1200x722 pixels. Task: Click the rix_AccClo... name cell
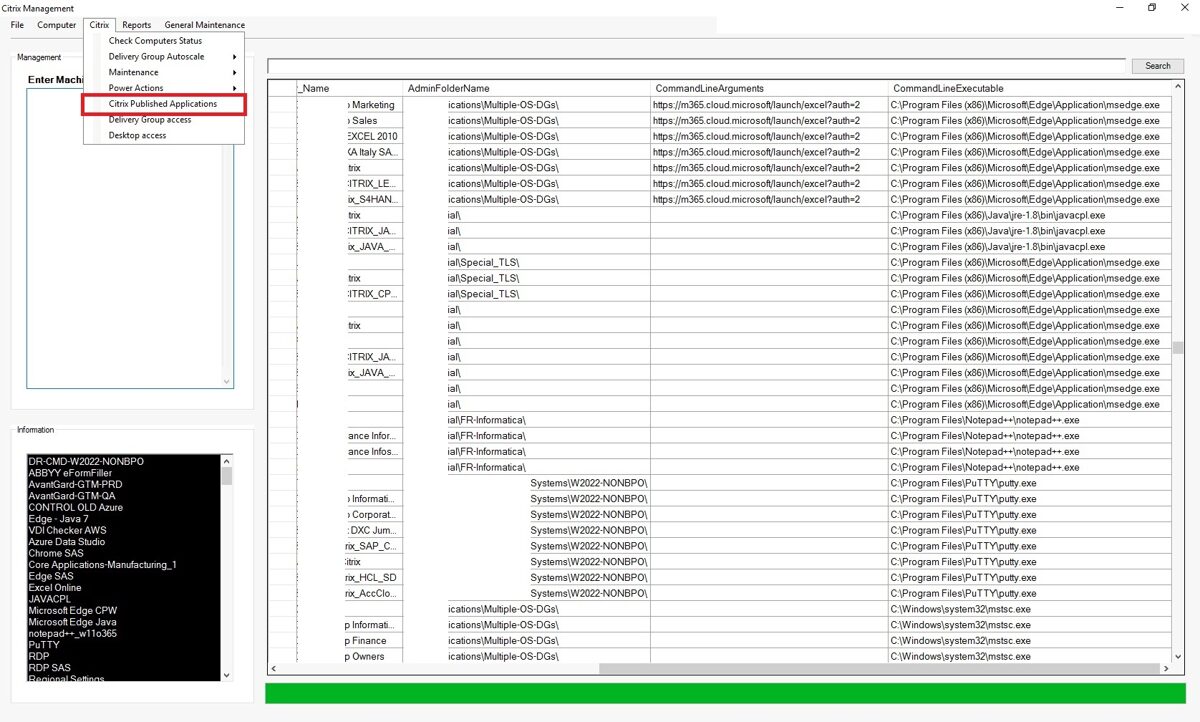pyautogui.click(x=350, y=594)
